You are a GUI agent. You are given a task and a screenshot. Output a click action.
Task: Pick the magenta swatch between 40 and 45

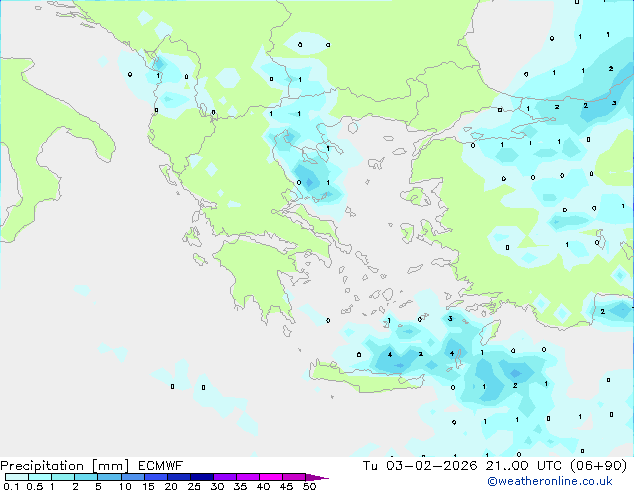[271, 477]
